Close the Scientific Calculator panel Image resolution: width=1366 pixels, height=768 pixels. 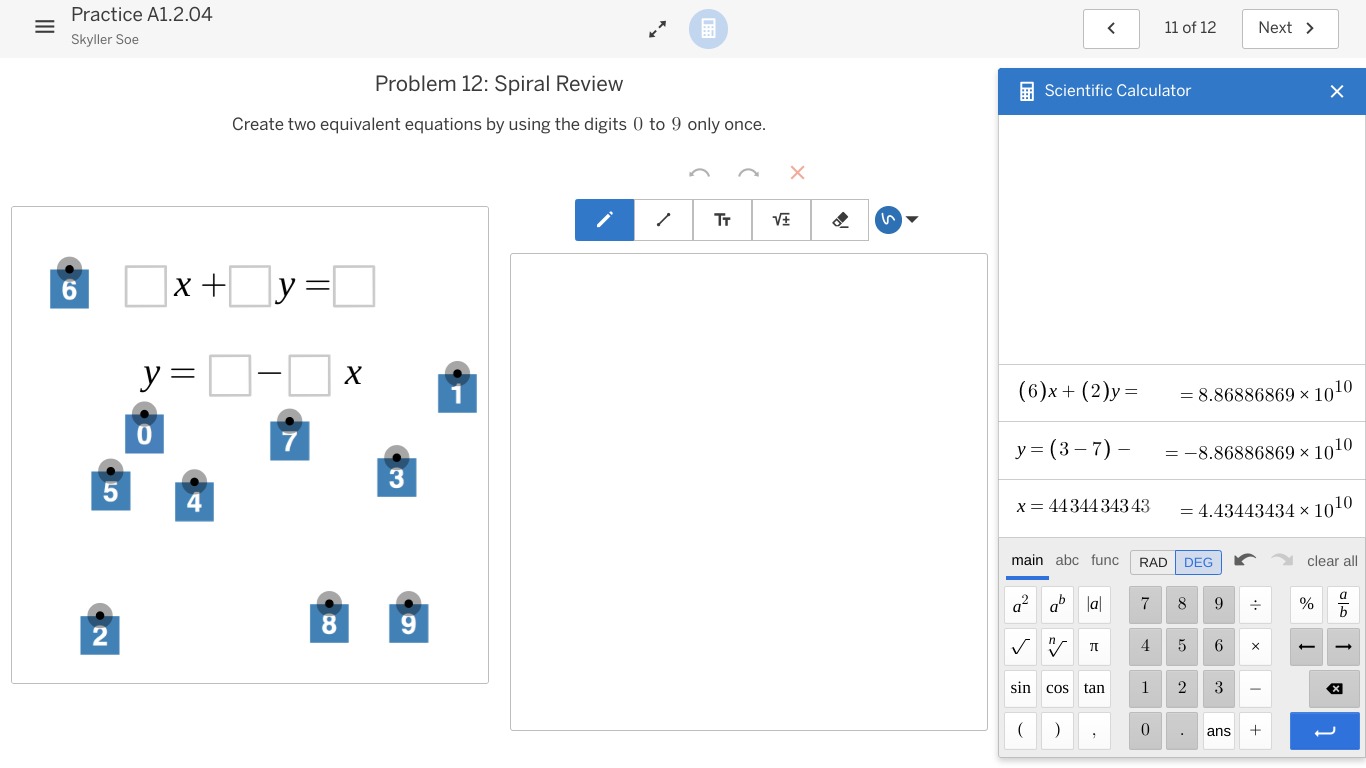point(1337,91)
